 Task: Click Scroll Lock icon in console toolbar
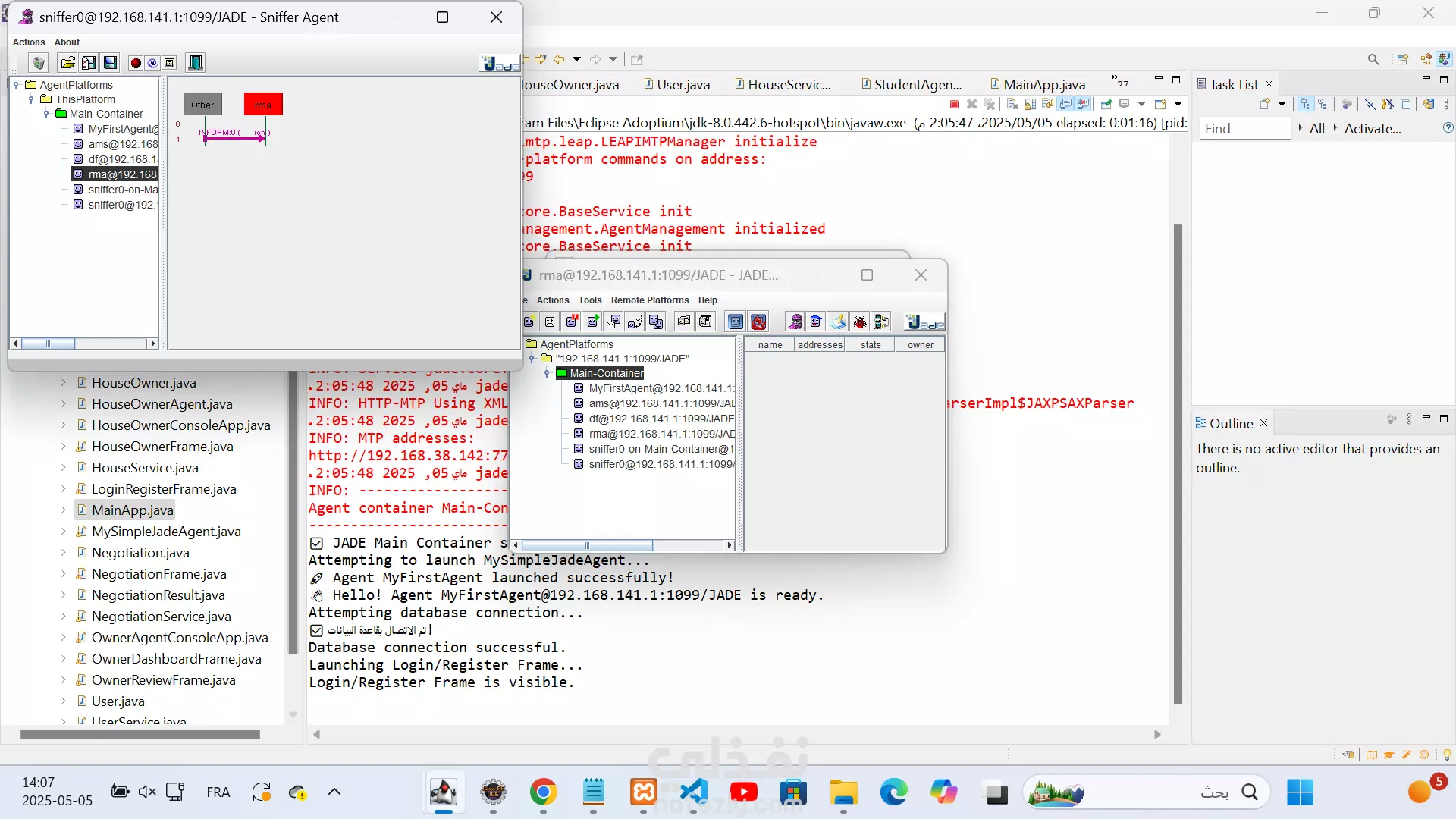[x=1030, y=104]
